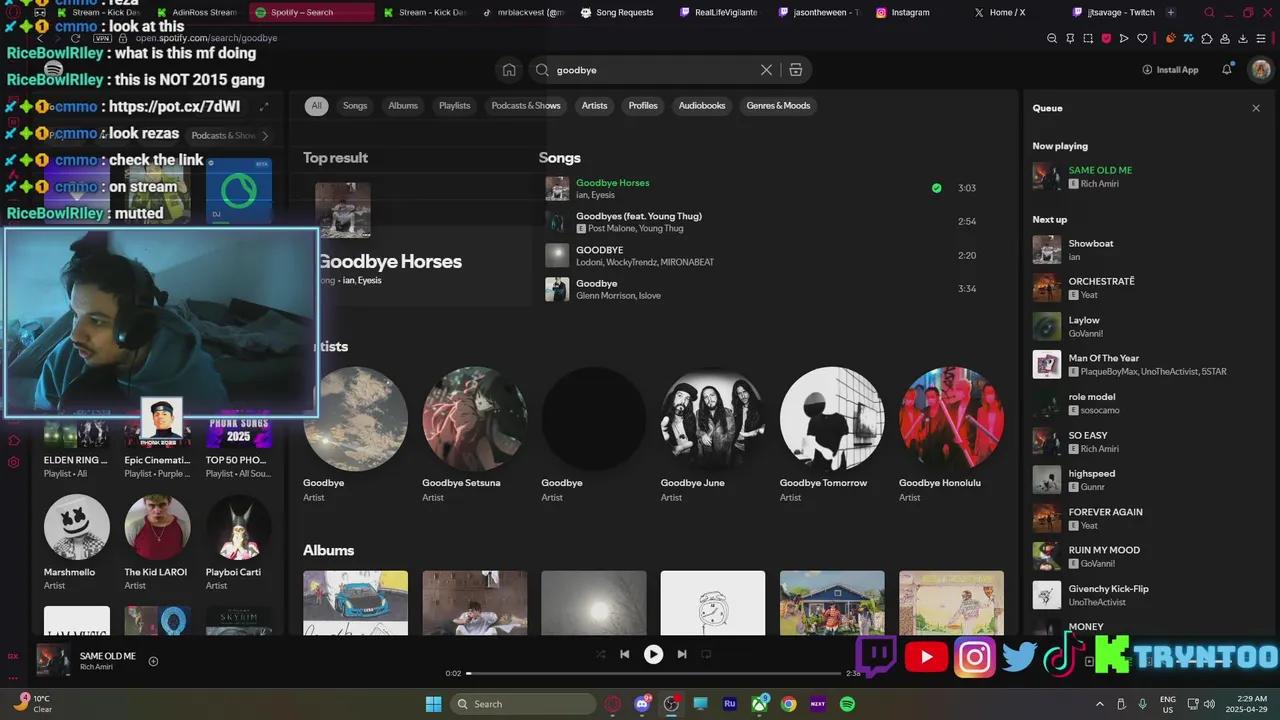Filter search results by Songs

coord(355,106)
